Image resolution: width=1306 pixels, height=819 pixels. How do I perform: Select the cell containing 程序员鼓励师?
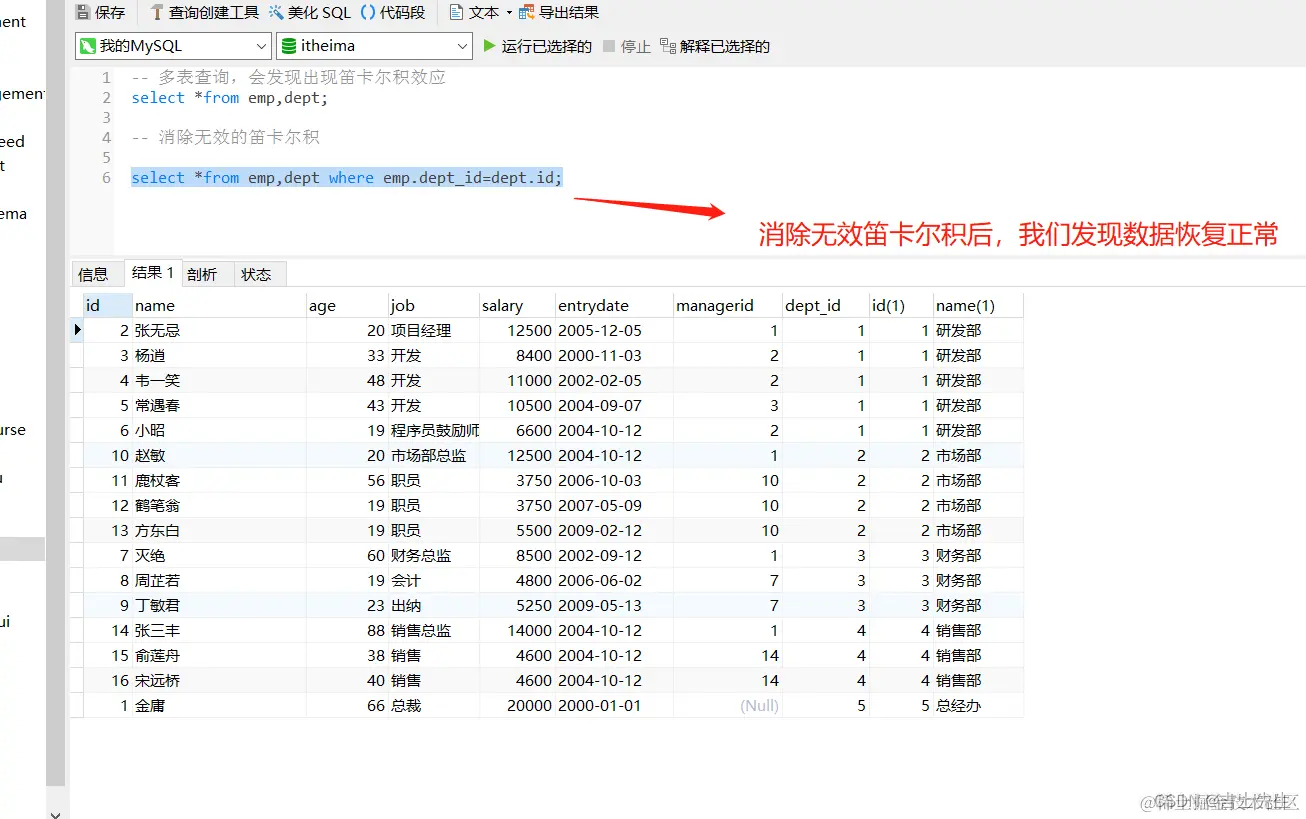pos(434,431)
